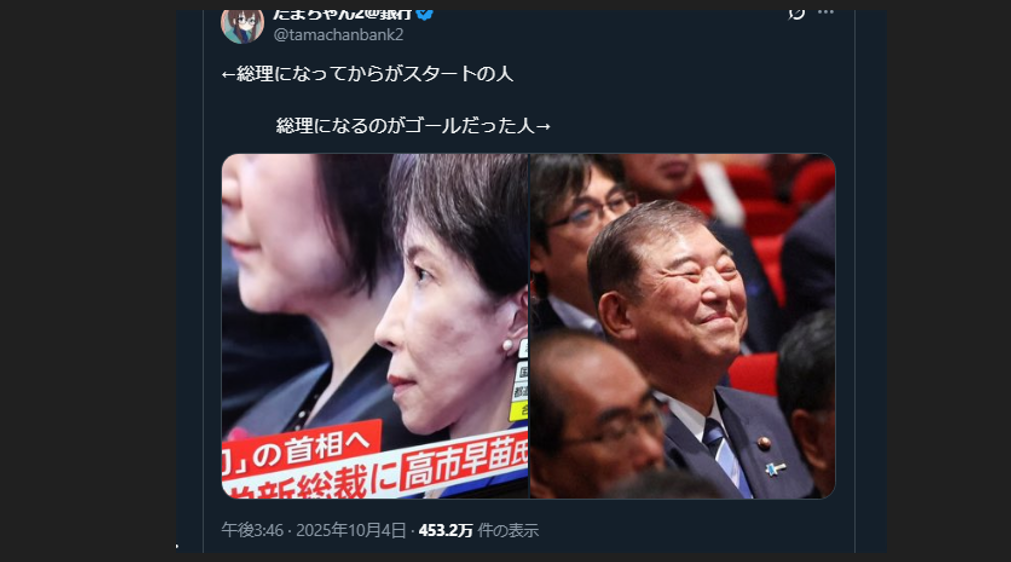Open the 453.2万 件の表示 view count
Screen dimensions: 1011x562
coord(478,530)
